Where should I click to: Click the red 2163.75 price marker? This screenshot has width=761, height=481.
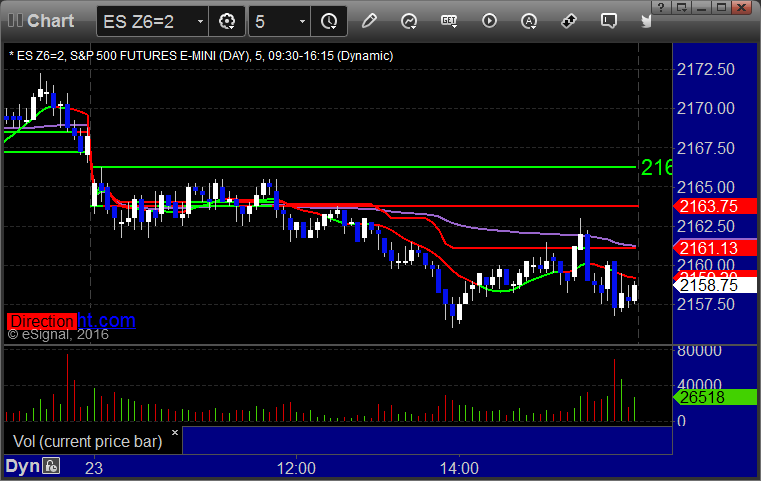[714, 206]
